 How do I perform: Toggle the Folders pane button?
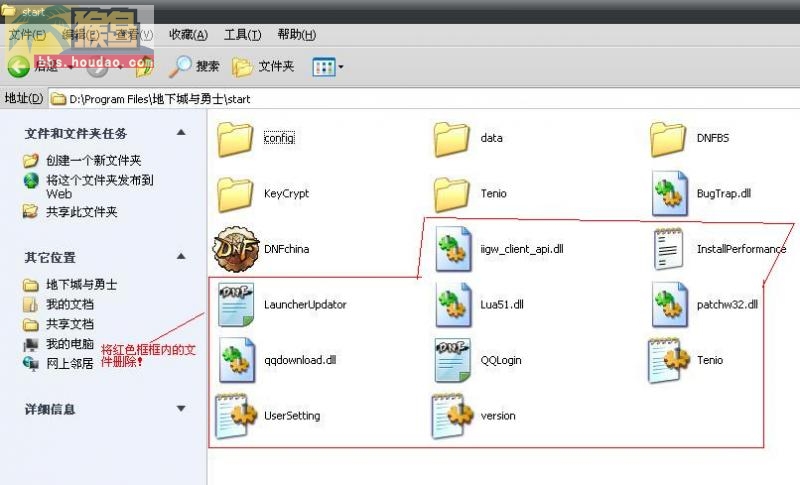pyautogui.click(x=263, y=66)
